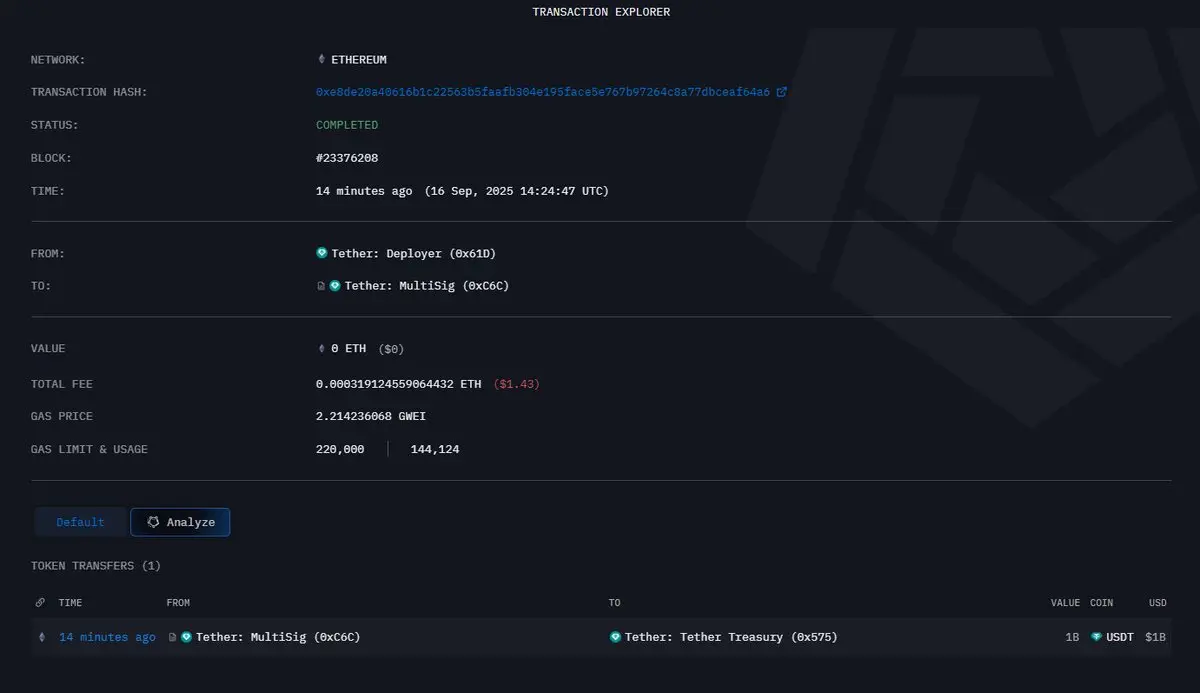Click Tether logo in transfer FROM cell
Screen dimensions: 1200x693
[186, 637]
